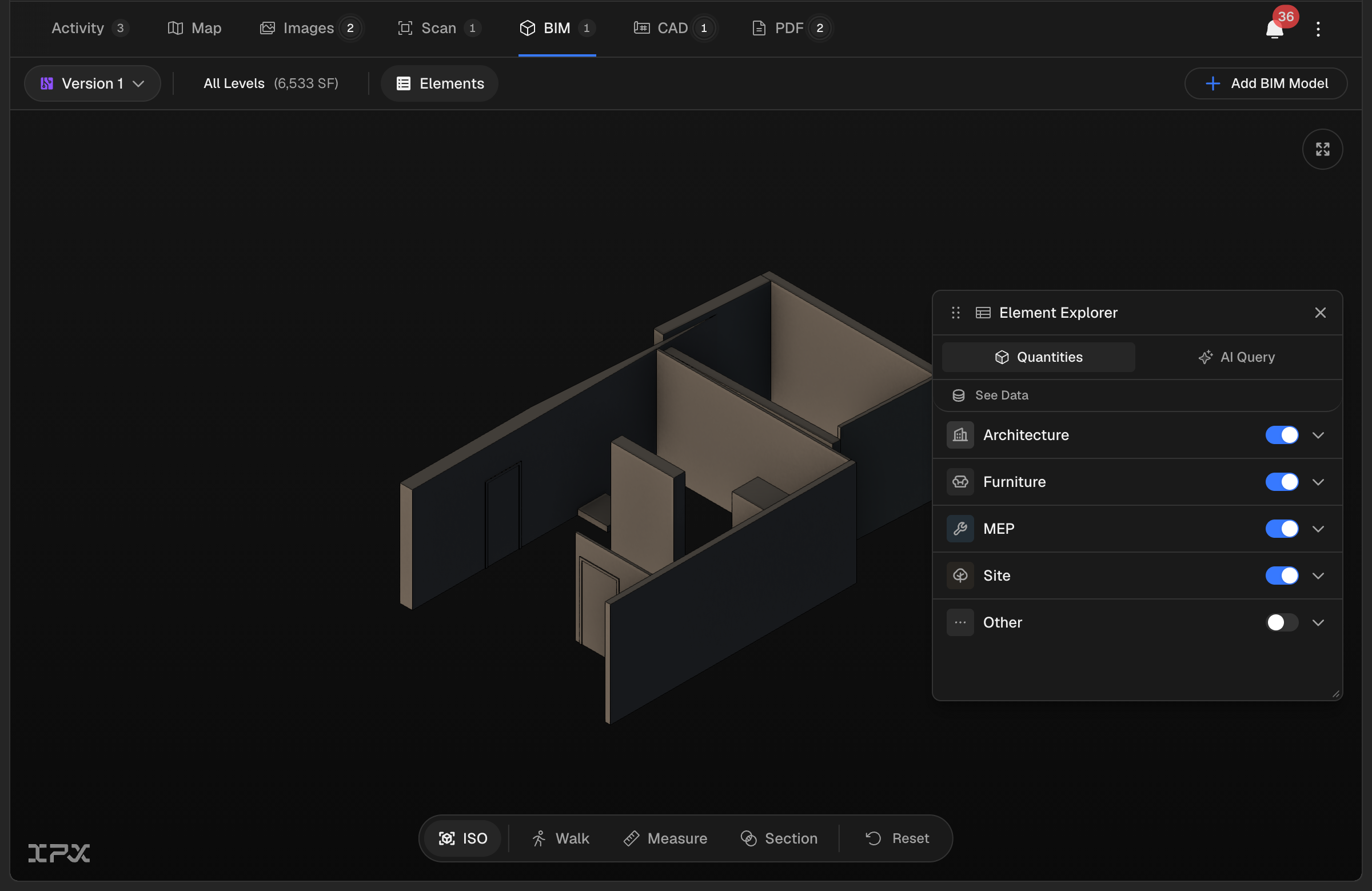
Task: Click the fullscreen expand icon
Action: tap(1322, 149)
